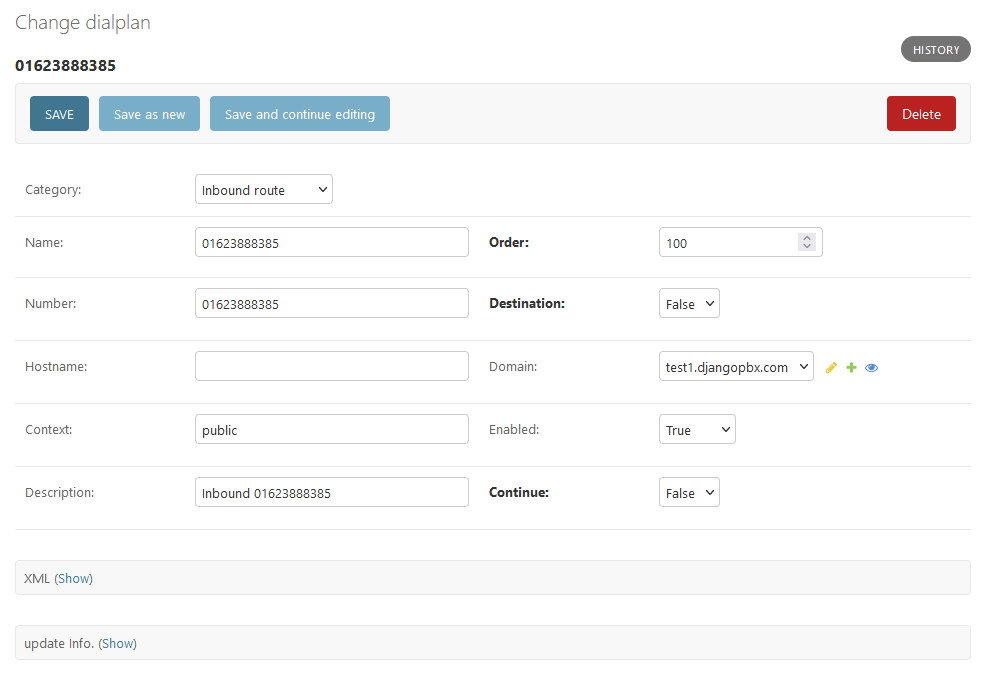Click the Description input field
988x679 pixels.
(331, 493)
